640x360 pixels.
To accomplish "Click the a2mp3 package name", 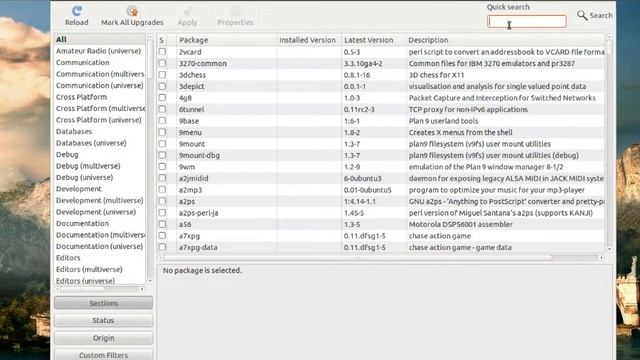I will pos(190,190).
